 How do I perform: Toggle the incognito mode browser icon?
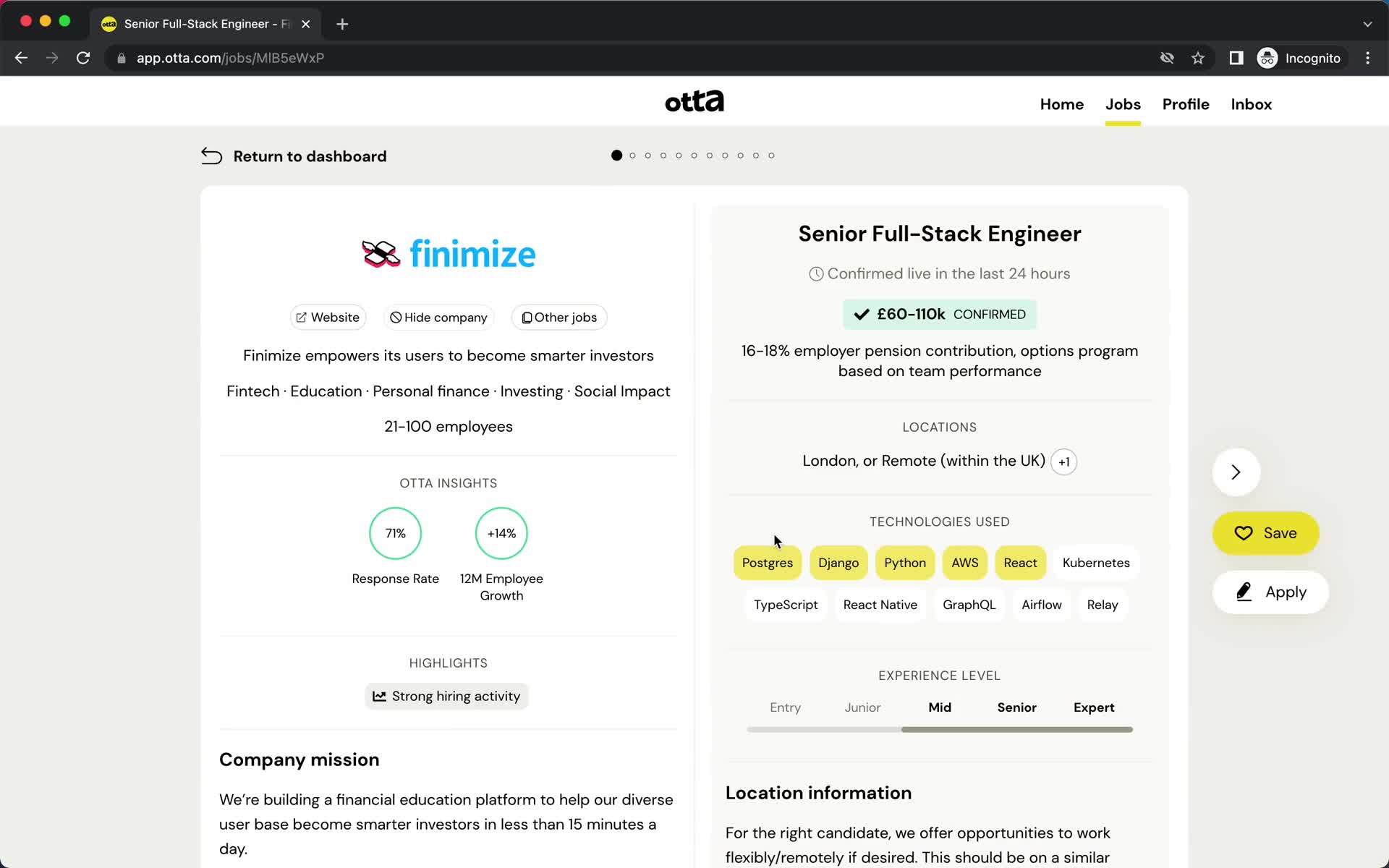tap(1267, 57)
